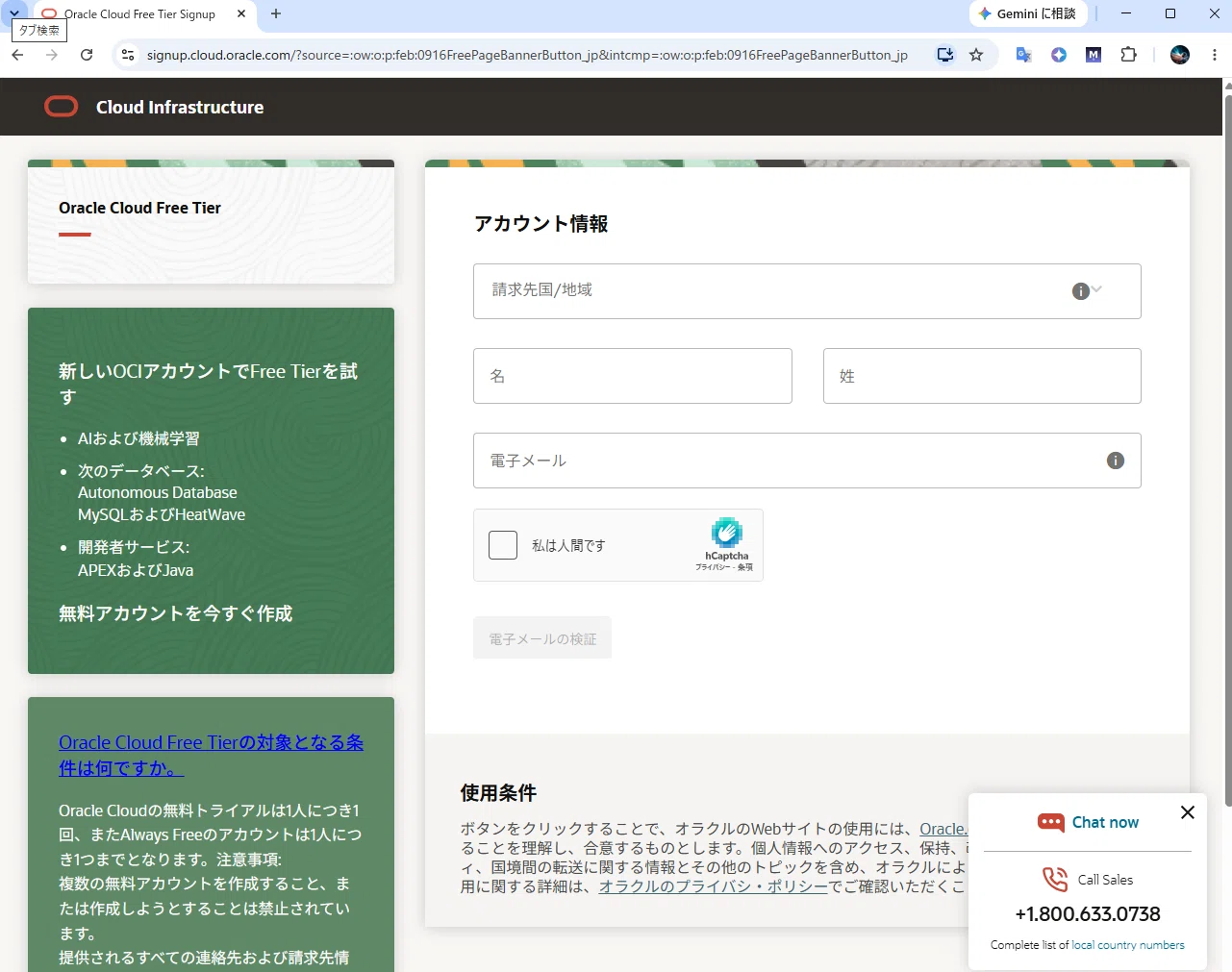The width and height of the screenshot is (1232, 972).
Task: Close the chat widget with the X
Action: (x=1188, y=812)
